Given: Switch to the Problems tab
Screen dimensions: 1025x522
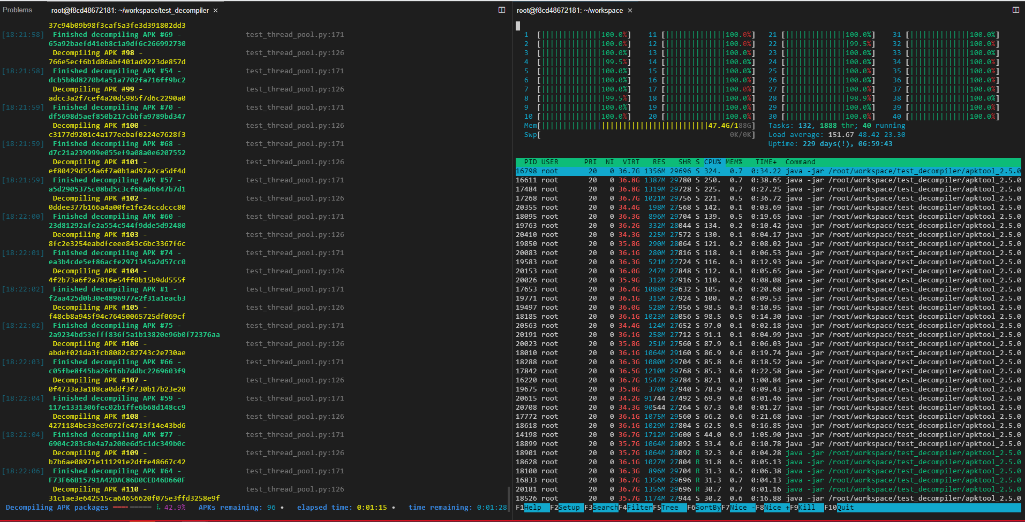Looking at the screenshot, I should (18, 9).
